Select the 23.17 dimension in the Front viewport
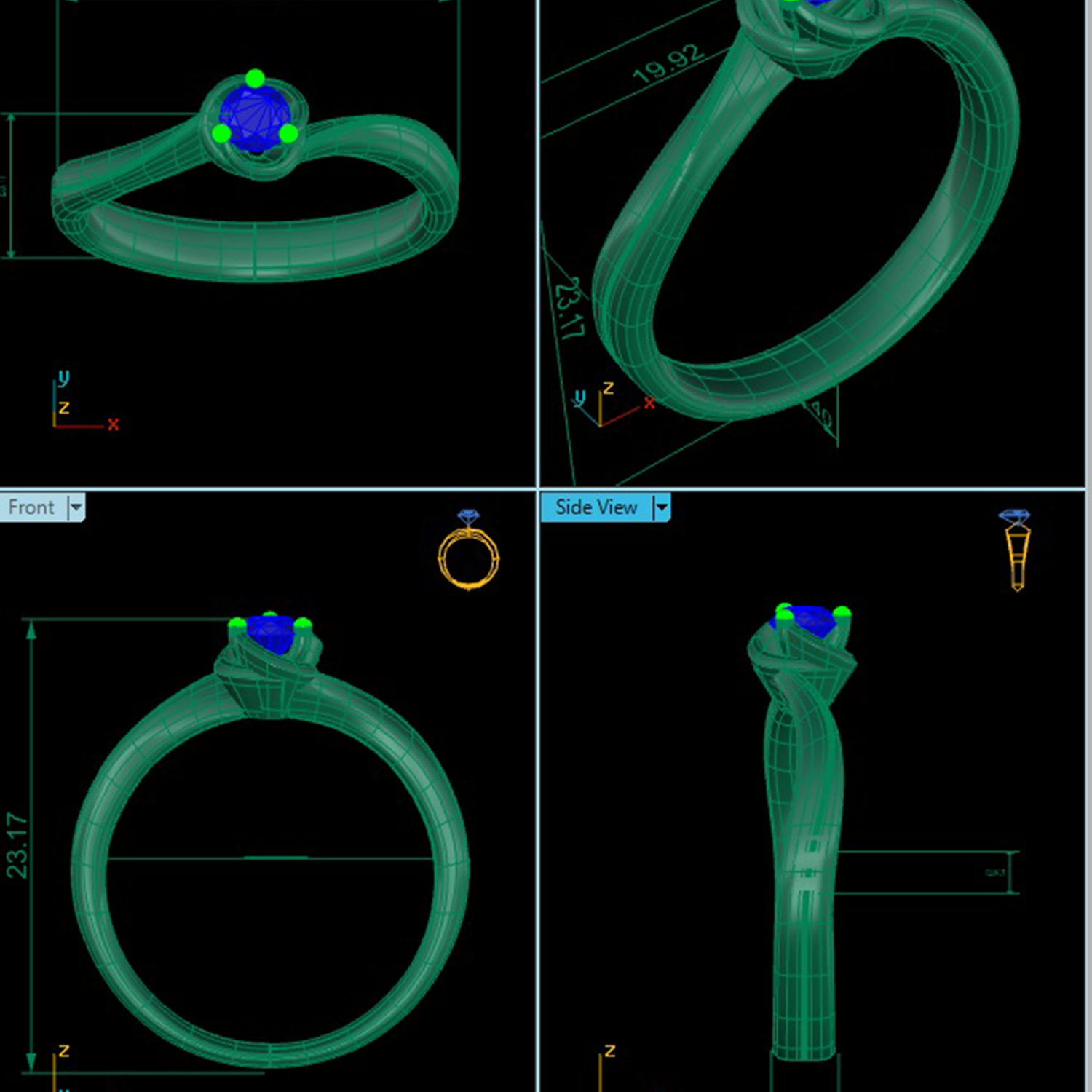This screenshot has width=1092, height=1092. coord(17,846)
